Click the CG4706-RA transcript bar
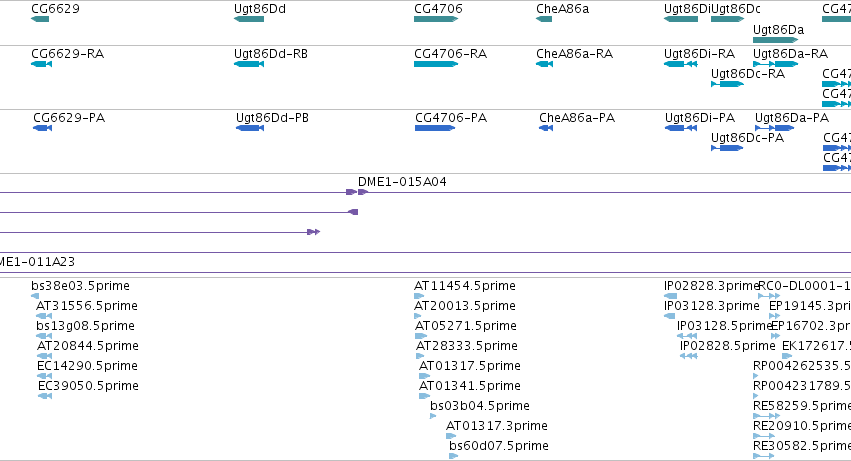This screenshot has width=851, height=461. coord(436,64)
